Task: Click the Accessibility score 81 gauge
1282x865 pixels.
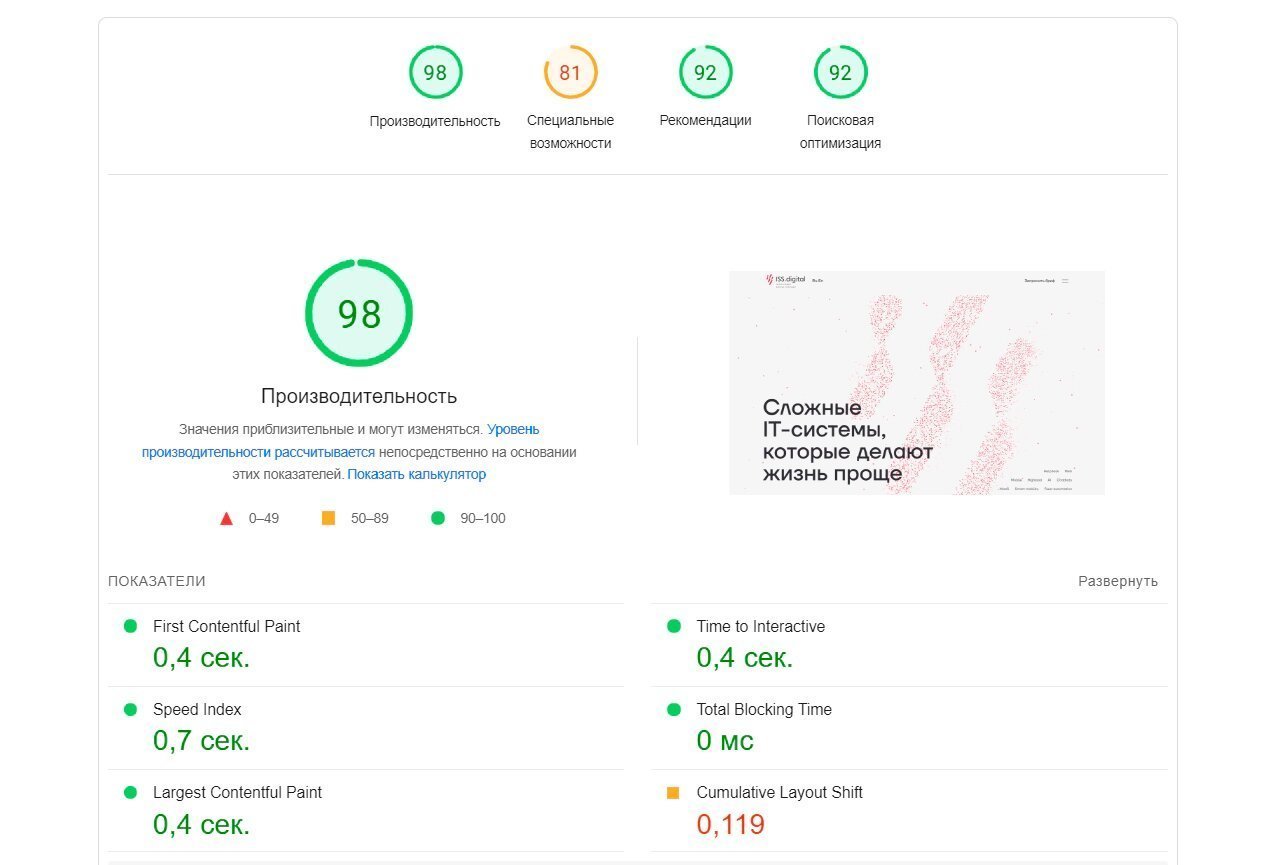Action: 570,73
